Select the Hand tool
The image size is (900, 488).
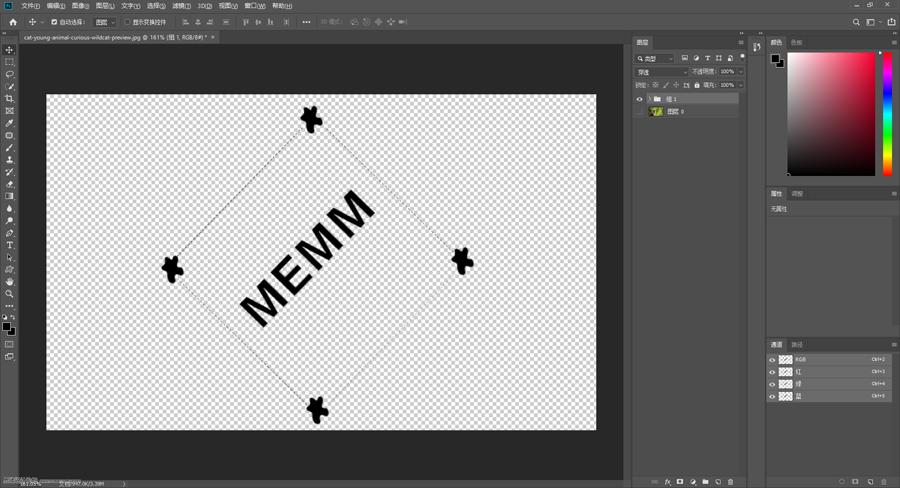tap(10, 282)
